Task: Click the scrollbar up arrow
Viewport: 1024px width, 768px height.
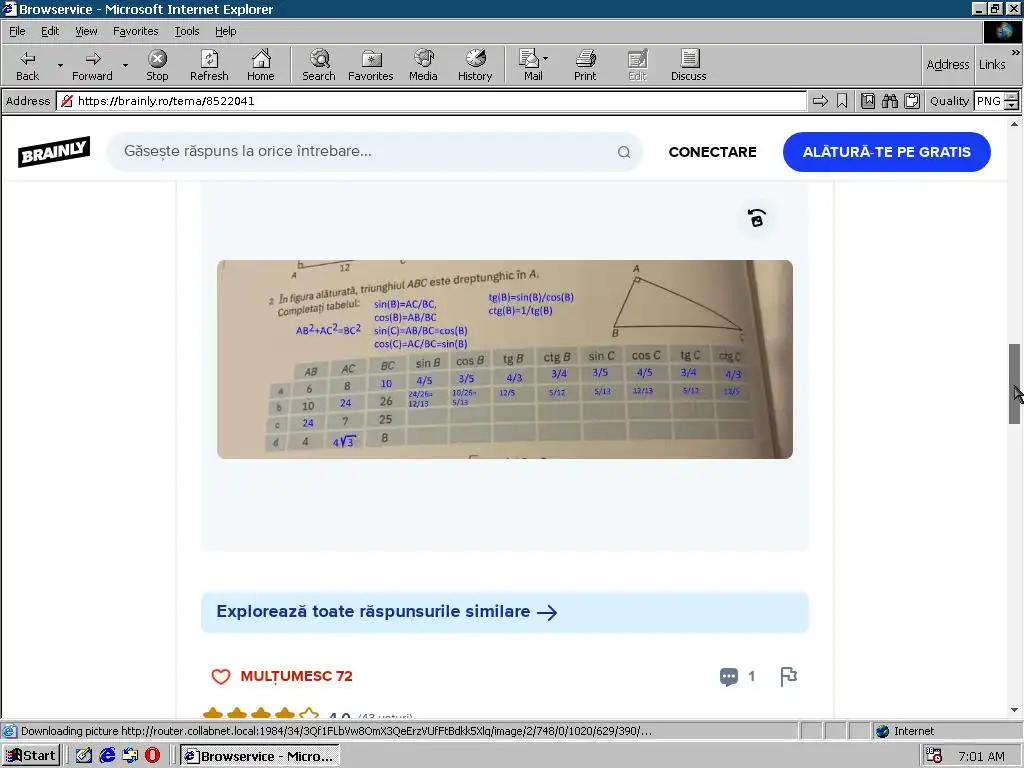Action: click(1014, 123)
